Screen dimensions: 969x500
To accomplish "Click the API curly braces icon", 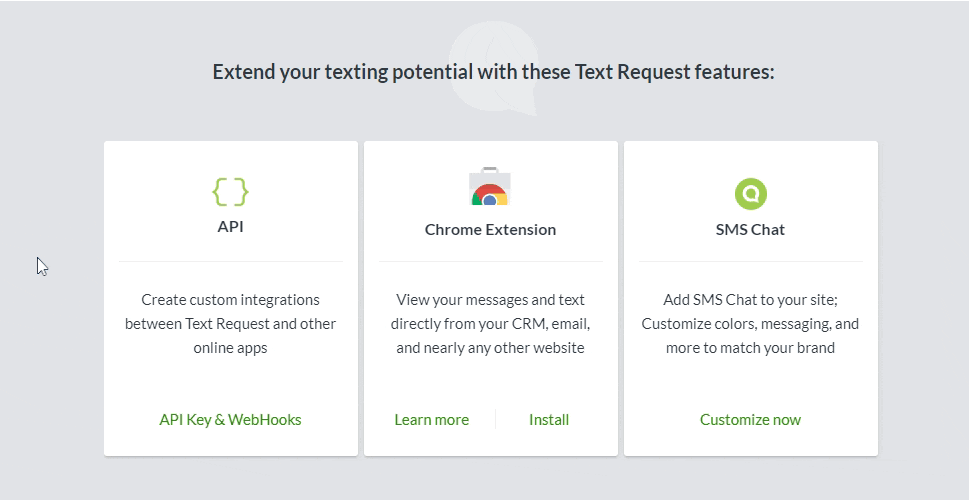I will pyautogui.click(x=230, y=191).
